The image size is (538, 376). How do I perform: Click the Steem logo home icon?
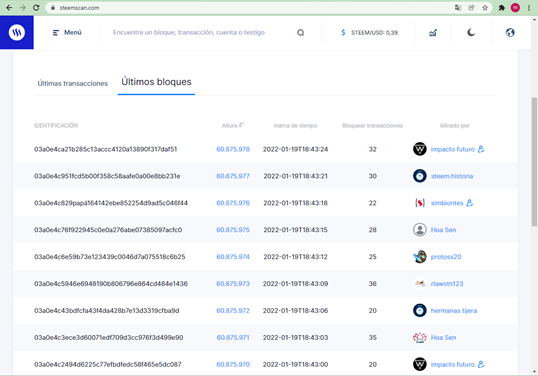coord(16,32)
